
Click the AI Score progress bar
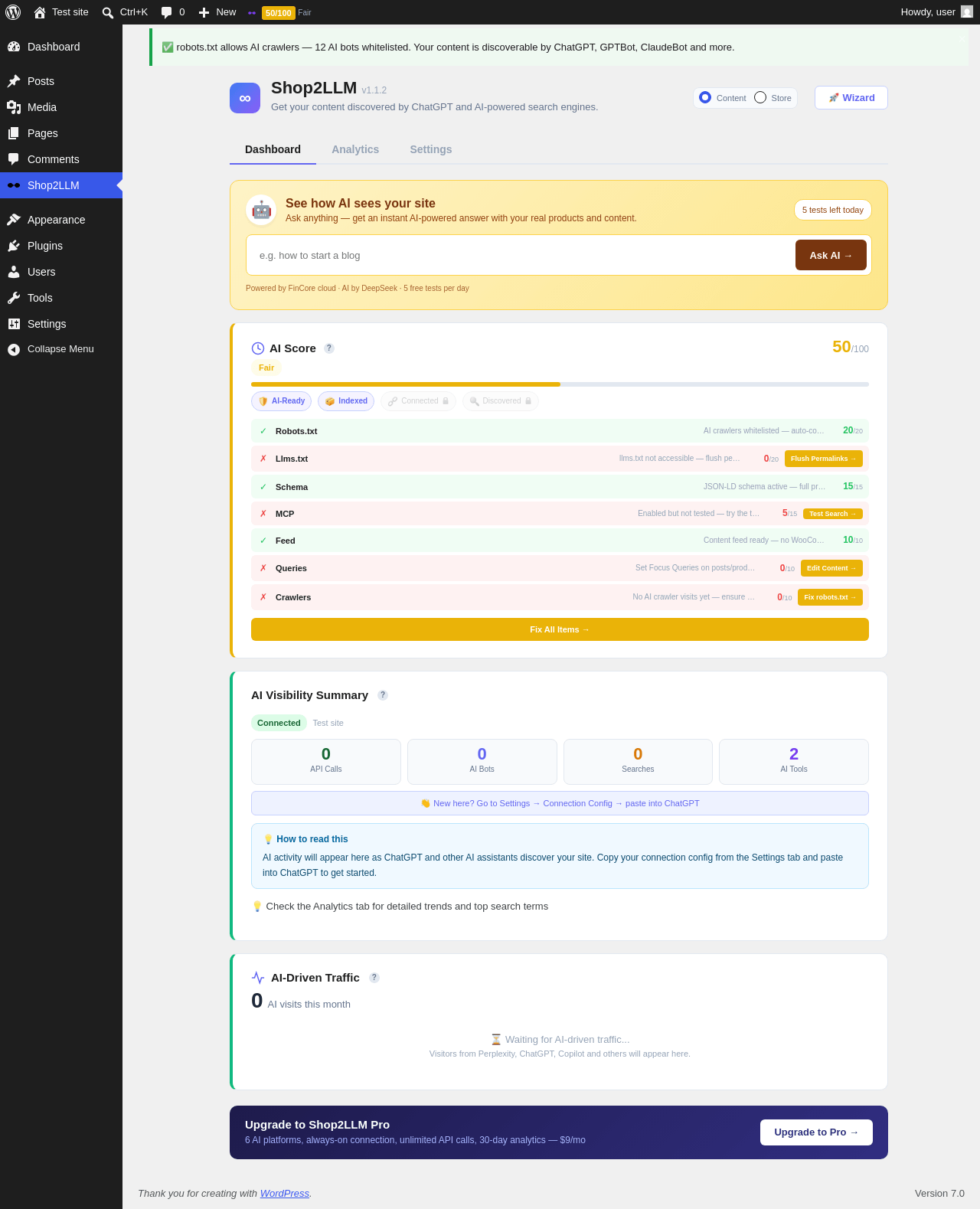click(560, 384)
